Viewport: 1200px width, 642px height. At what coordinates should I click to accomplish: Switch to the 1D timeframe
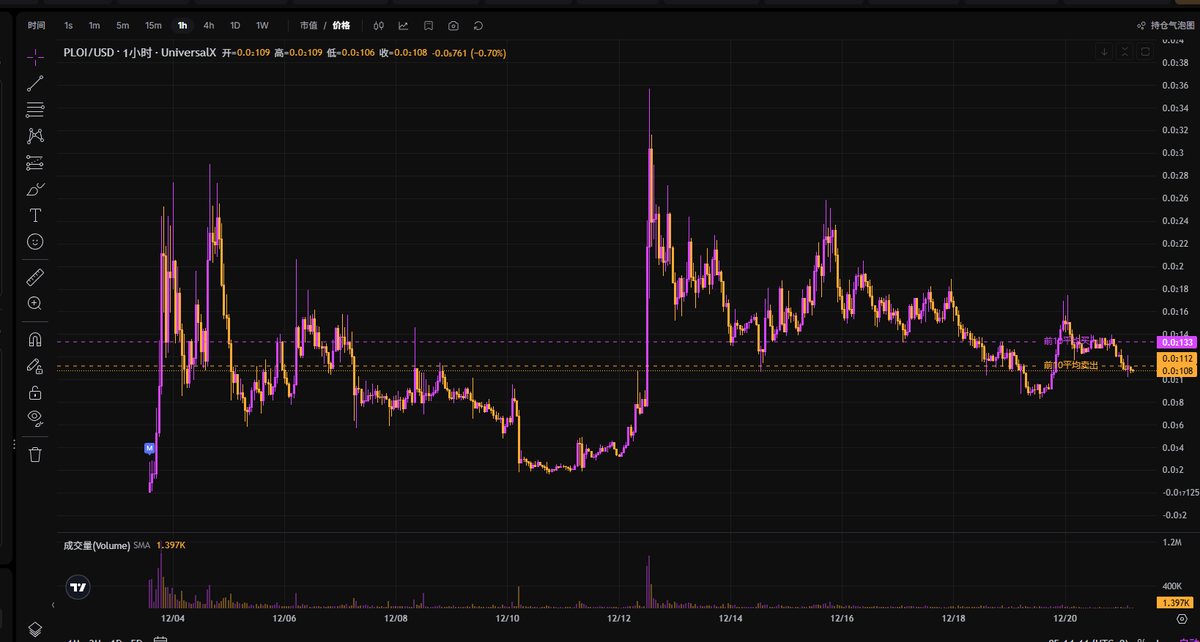click(234, 25)
